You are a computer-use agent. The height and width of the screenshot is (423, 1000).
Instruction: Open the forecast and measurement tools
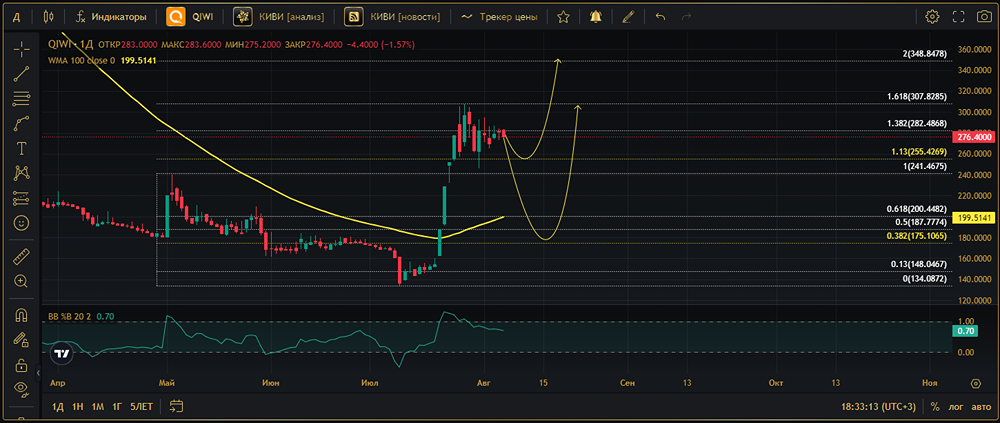click(x=22, y=198)
